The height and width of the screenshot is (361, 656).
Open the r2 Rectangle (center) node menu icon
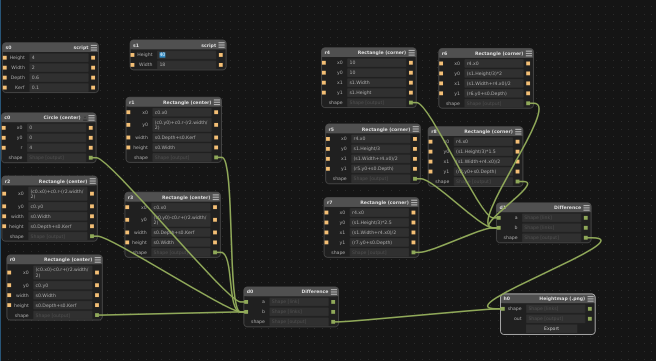pos(93,181)
